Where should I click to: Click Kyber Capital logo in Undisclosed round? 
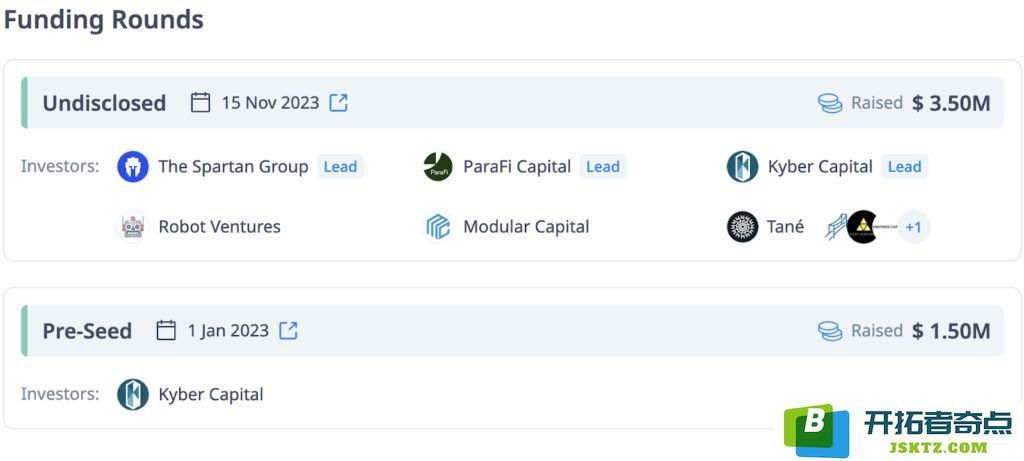[743, 167]
